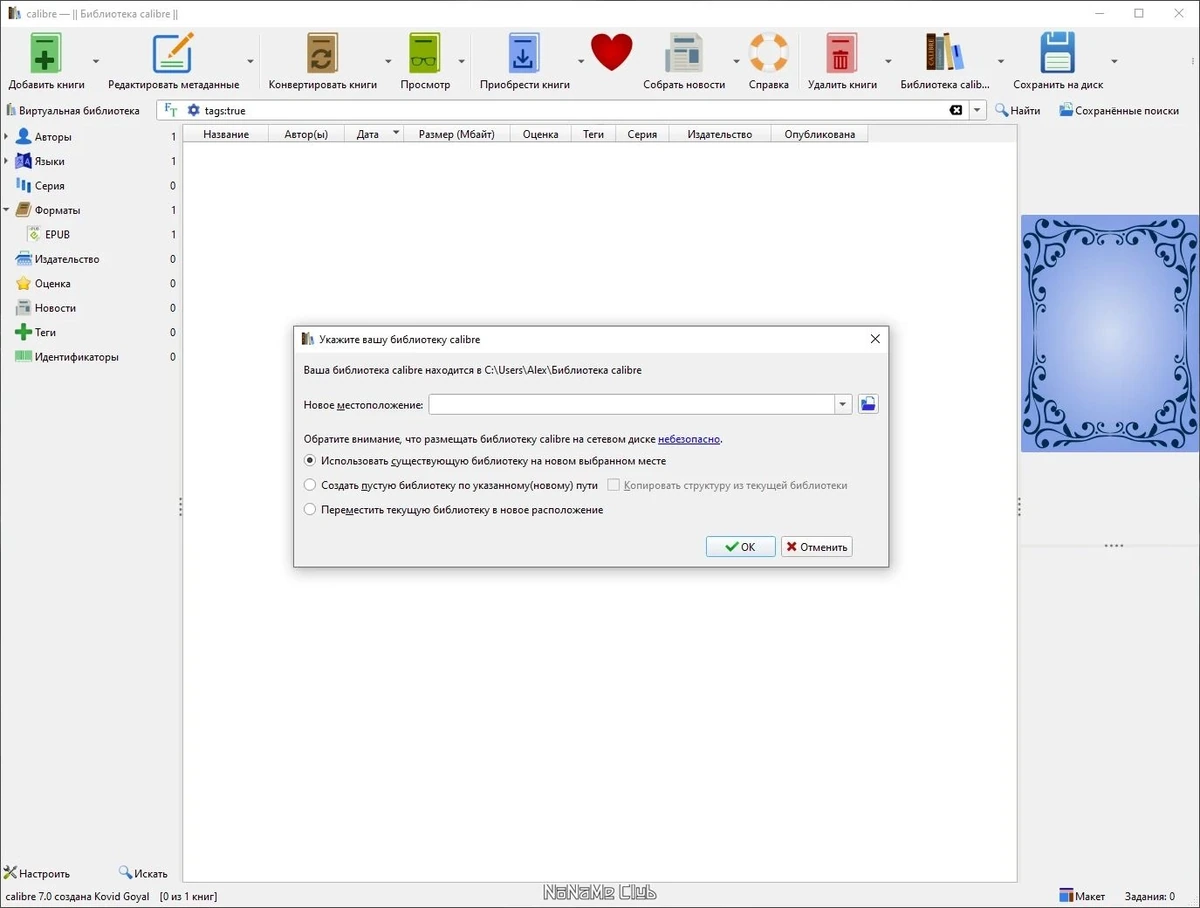Open Редактировать метаданные dropdown arrow

pyautogui.click(x=250, y=61)
